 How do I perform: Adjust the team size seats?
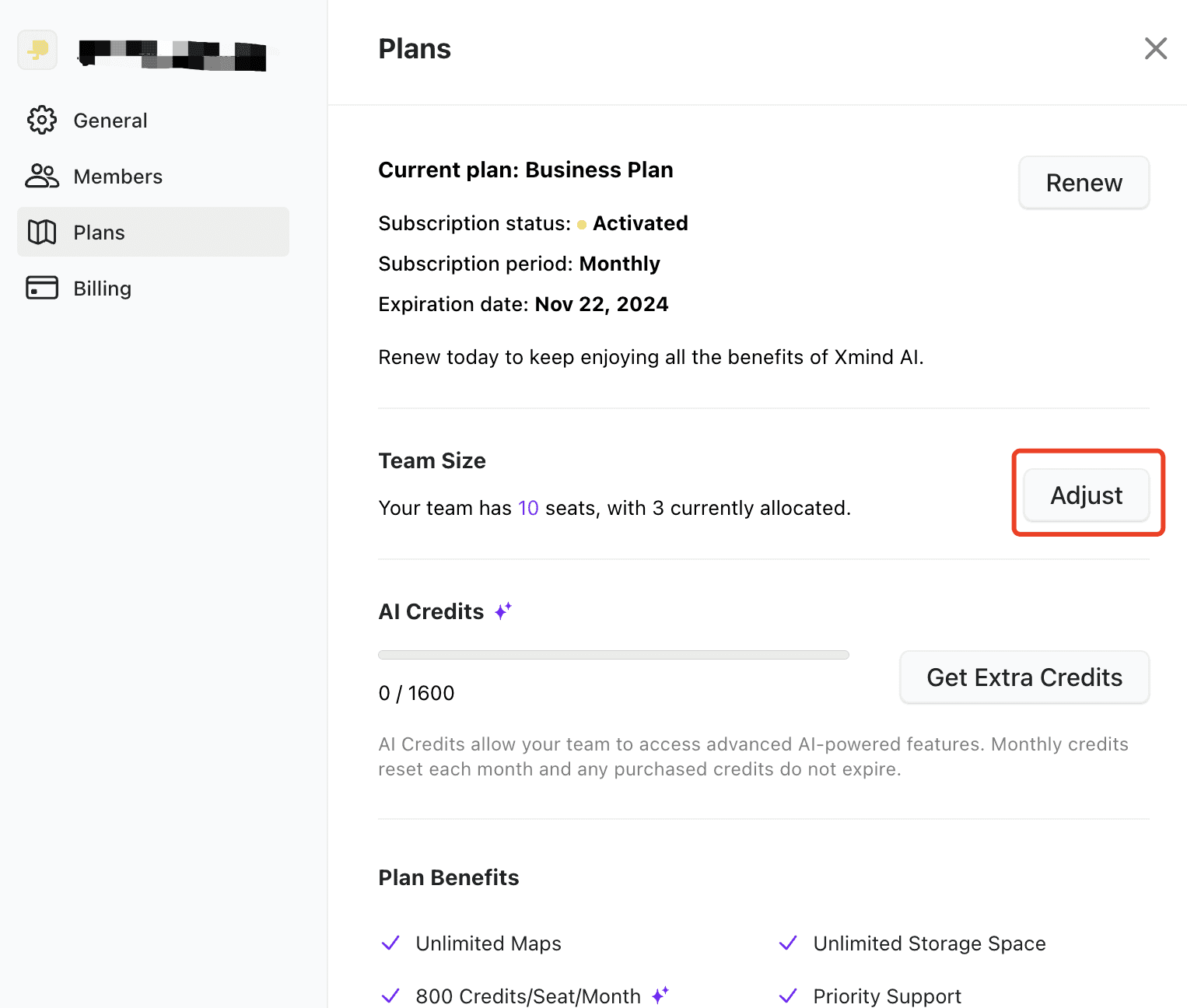pyautogui.click(x=1087, y=495)
